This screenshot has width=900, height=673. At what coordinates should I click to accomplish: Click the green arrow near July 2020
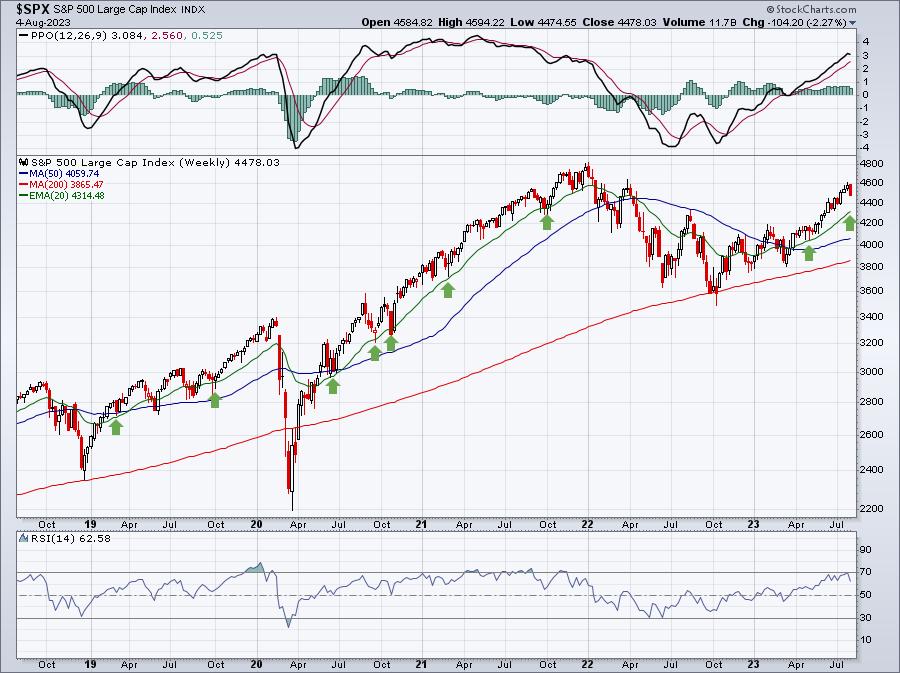pyautogui.click(x=333, y=386)
